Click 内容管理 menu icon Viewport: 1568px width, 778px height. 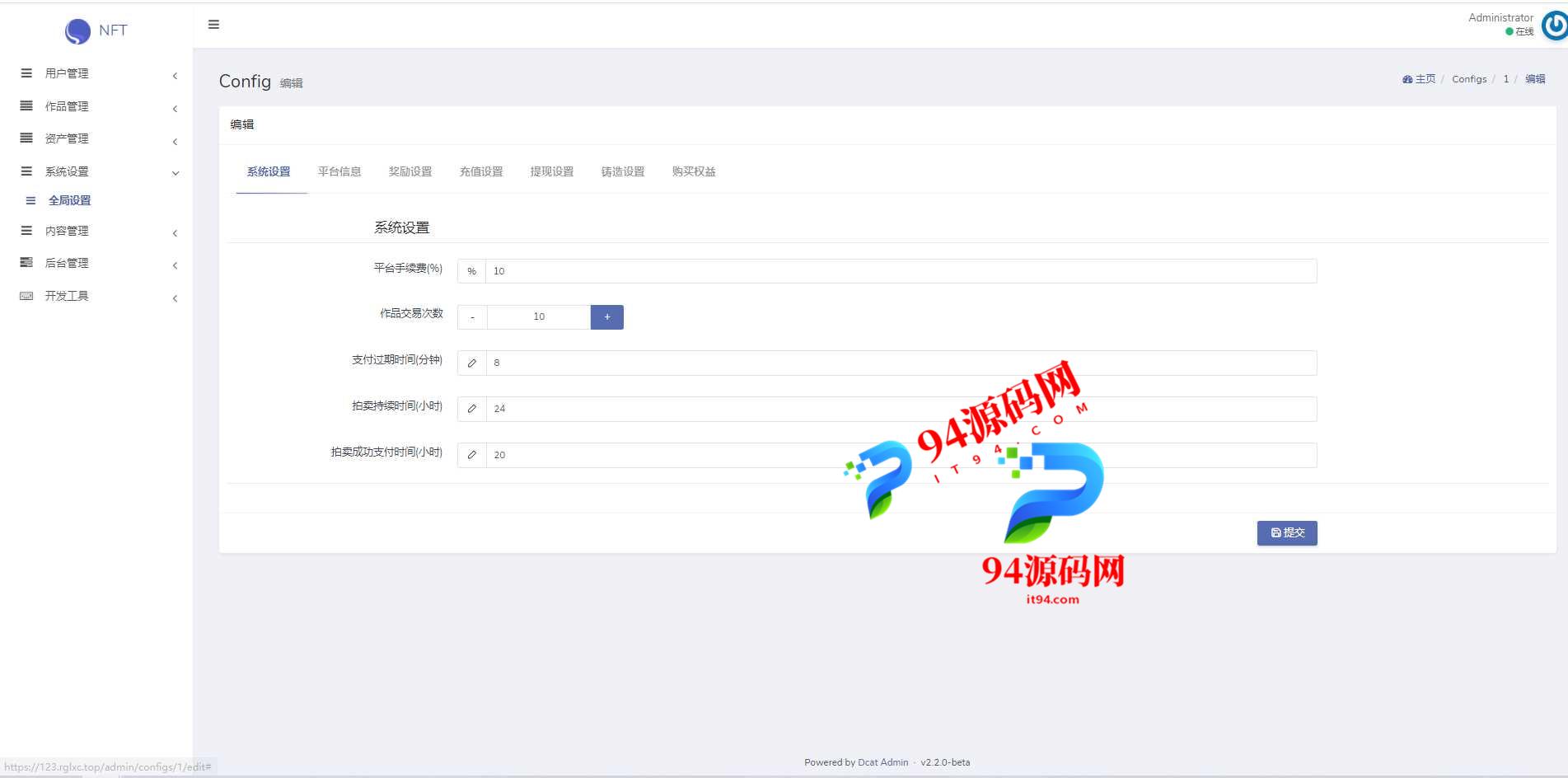26,231
